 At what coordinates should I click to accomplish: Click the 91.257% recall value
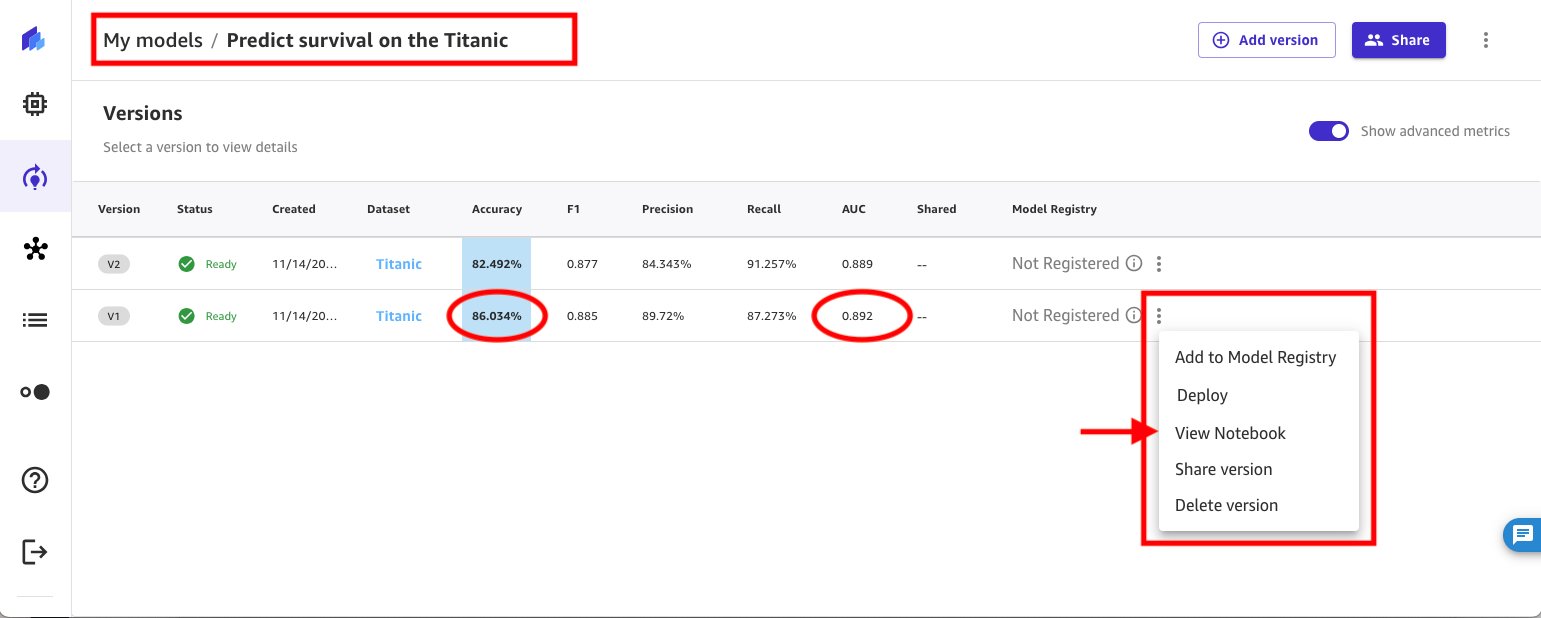pyautogui.click(x=772, y=264)
